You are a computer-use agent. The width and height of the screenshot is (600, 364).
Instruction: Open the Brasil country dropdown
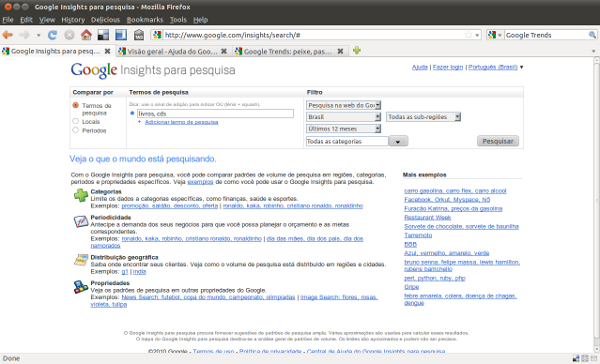344,117
